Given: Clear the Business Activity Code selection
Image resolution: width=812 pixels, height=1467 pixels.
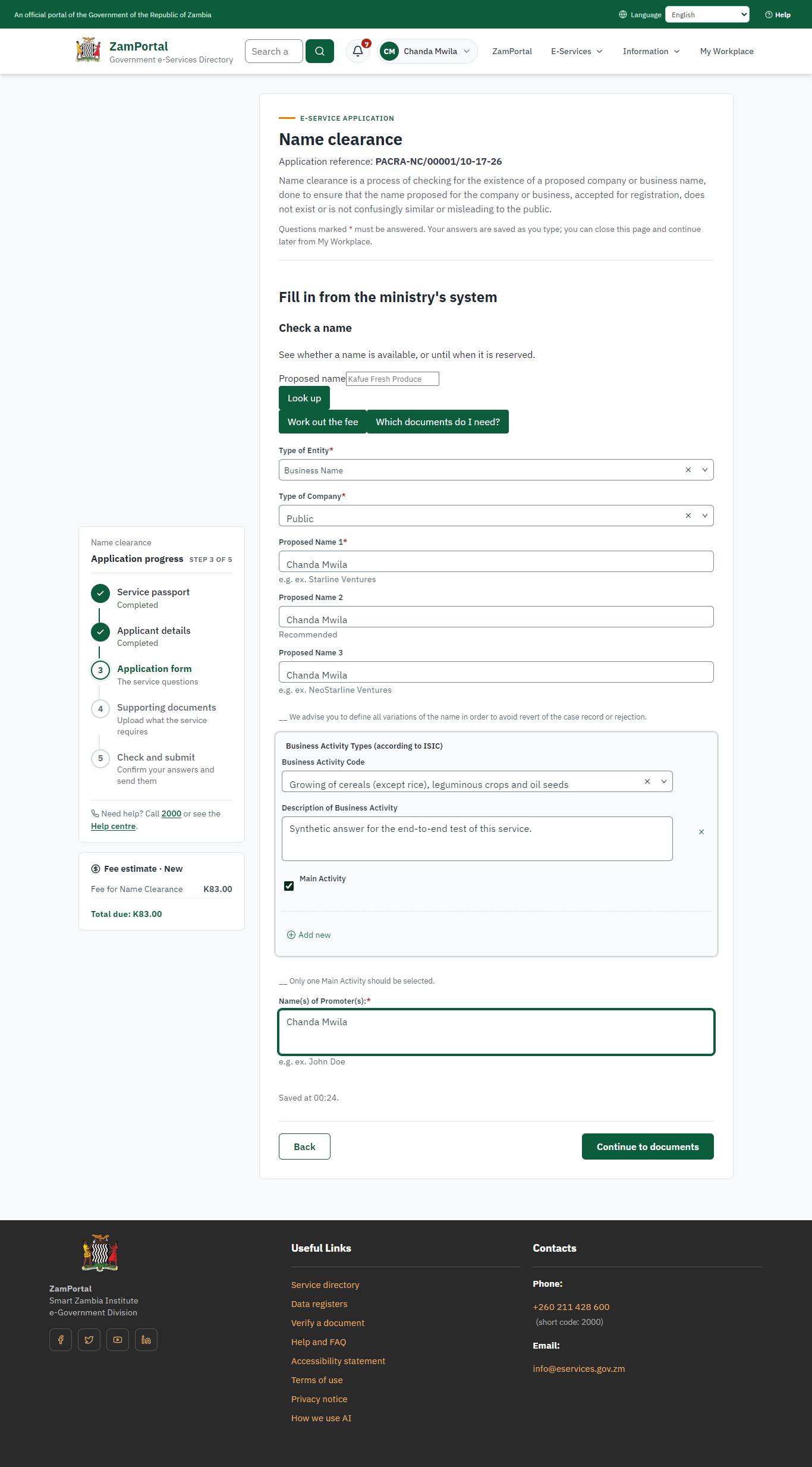Looking at the screenshot, I should pos(647,781).
